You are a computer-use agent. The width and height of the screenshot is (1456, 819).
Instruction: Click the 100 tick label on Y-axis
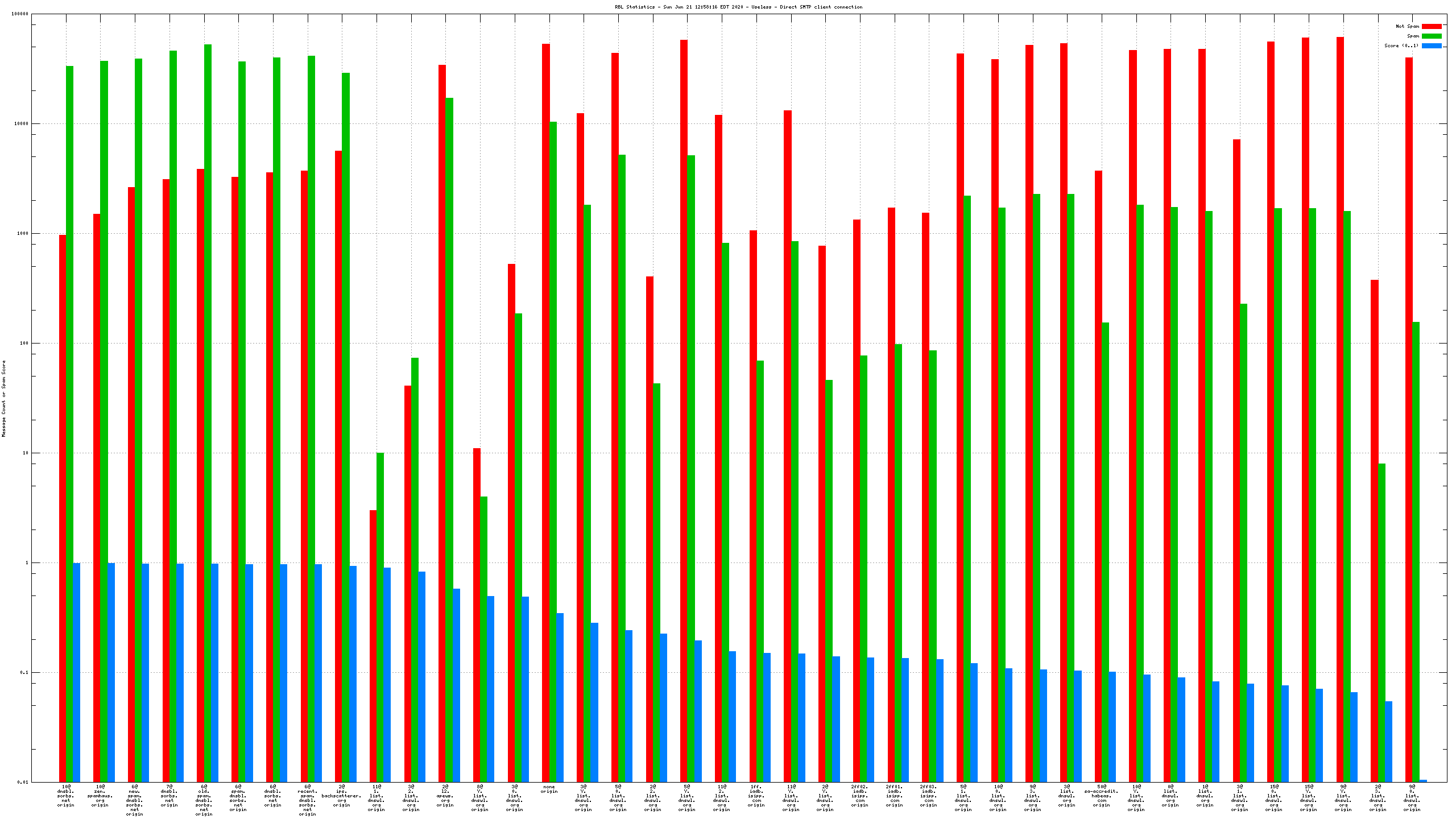pos(23,343)
